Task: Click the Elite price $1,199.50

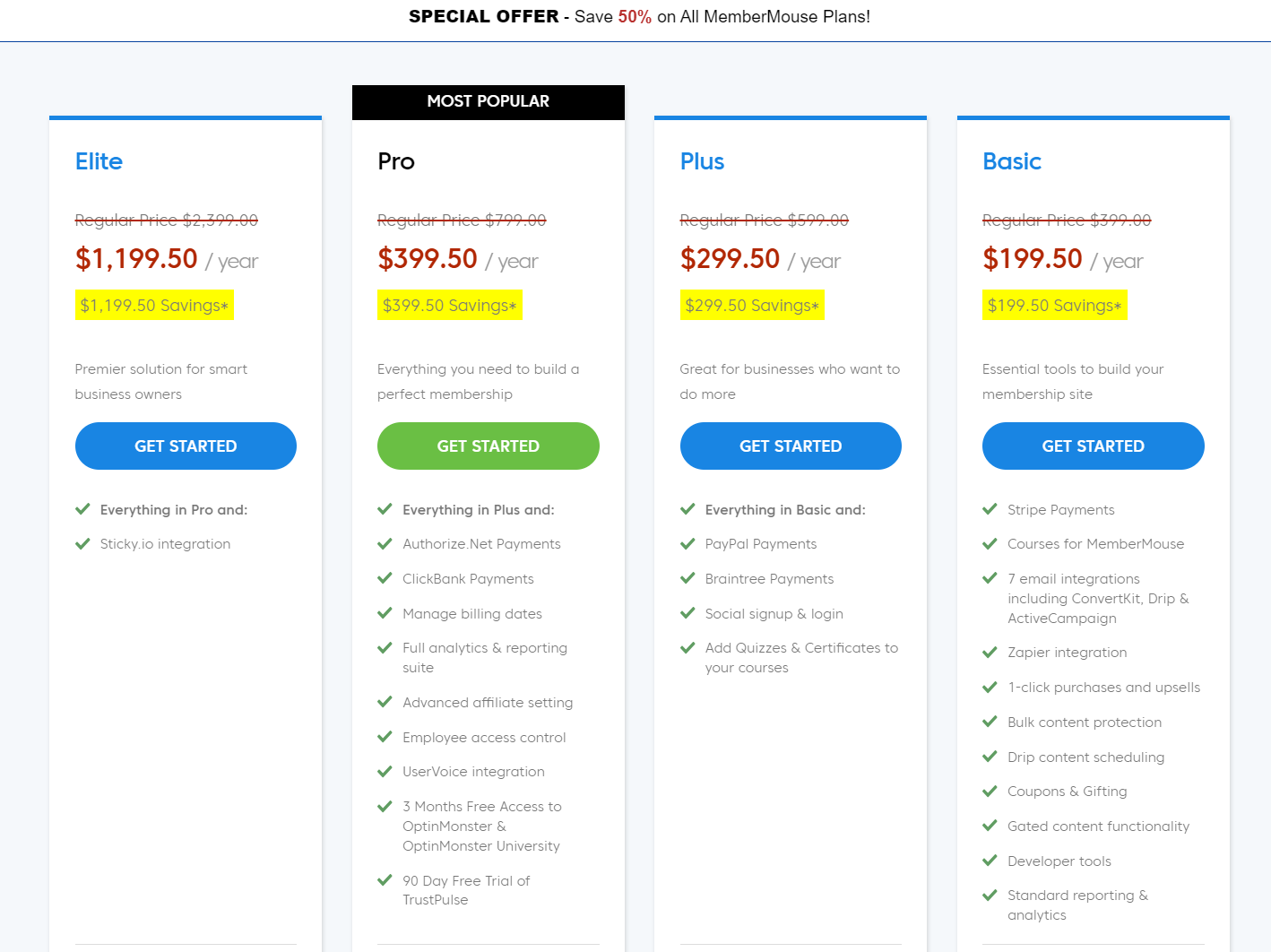Action: coord(136,258)
